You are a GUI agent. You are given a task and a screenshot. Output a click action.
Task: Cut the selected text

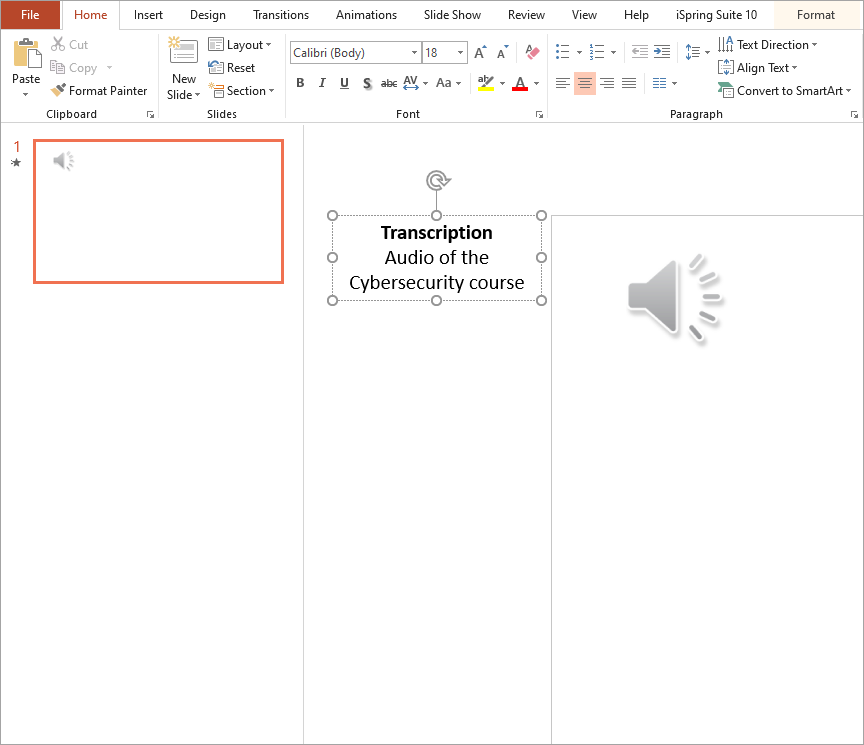click(70, 44)
